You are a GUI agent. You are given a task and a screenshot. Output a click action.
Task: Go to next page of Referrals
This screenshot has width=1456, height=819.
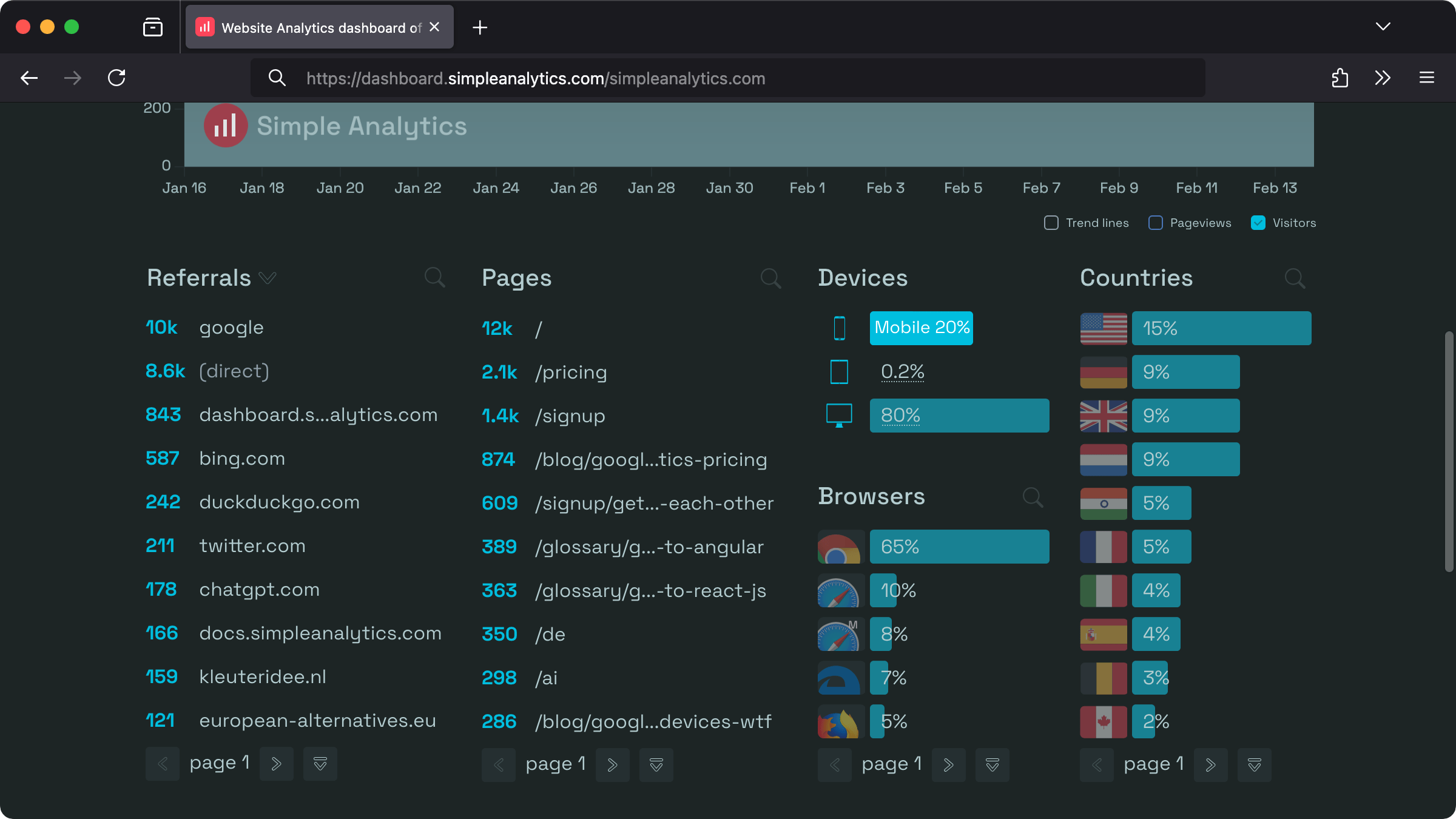point(277,764)
